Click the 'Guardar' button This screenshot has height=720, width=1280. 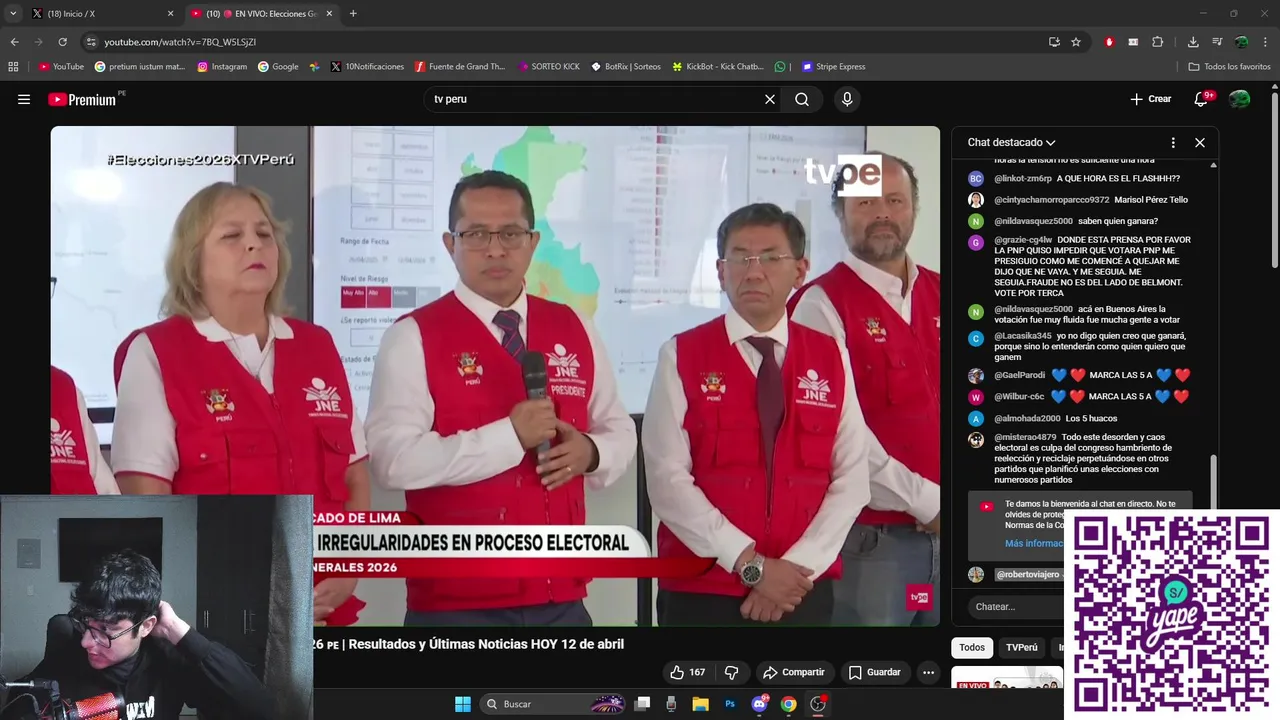coord(874,672)
